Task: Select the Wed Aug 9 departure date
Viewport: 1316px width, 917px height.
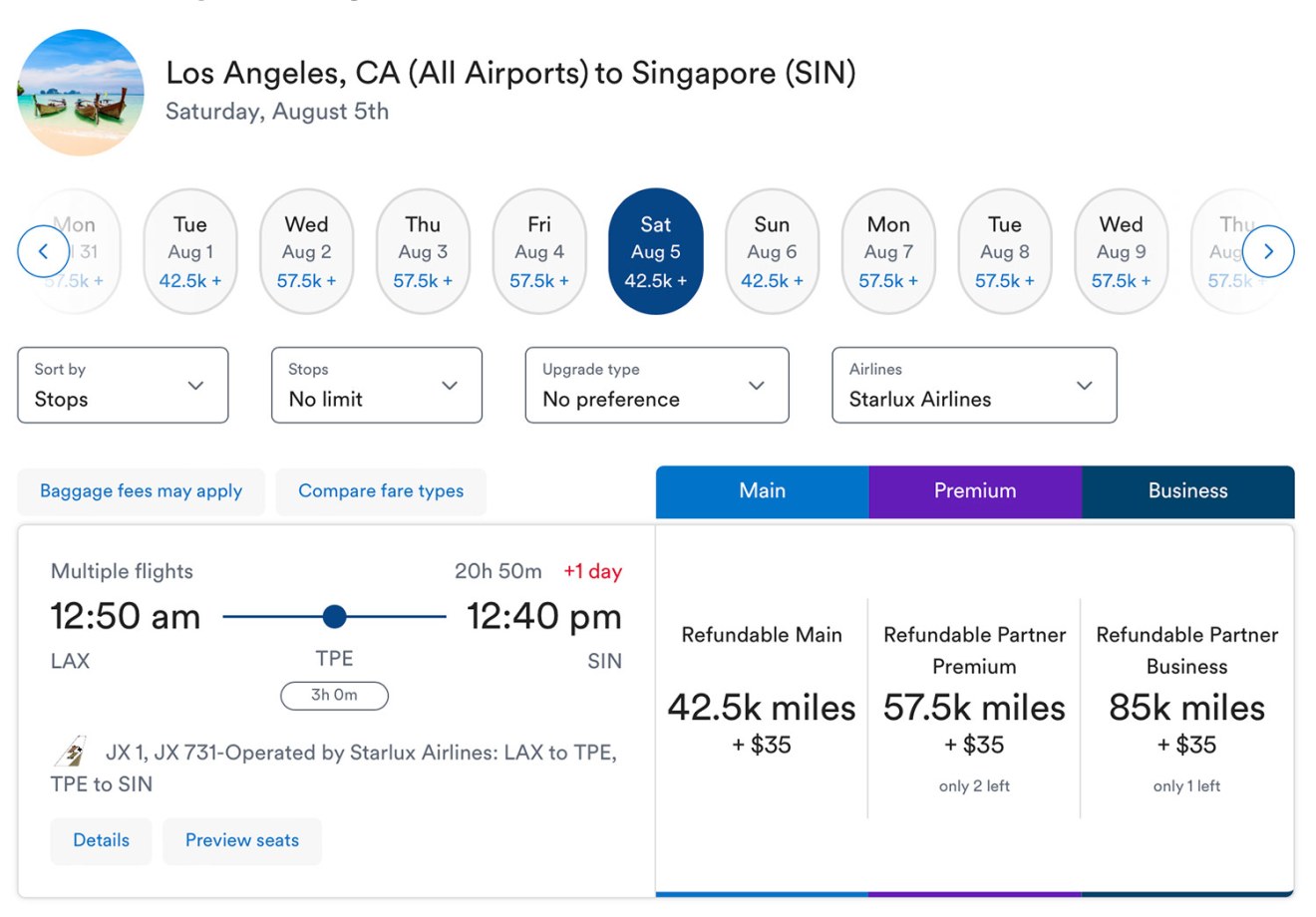Action: (x=1121, y=251)
